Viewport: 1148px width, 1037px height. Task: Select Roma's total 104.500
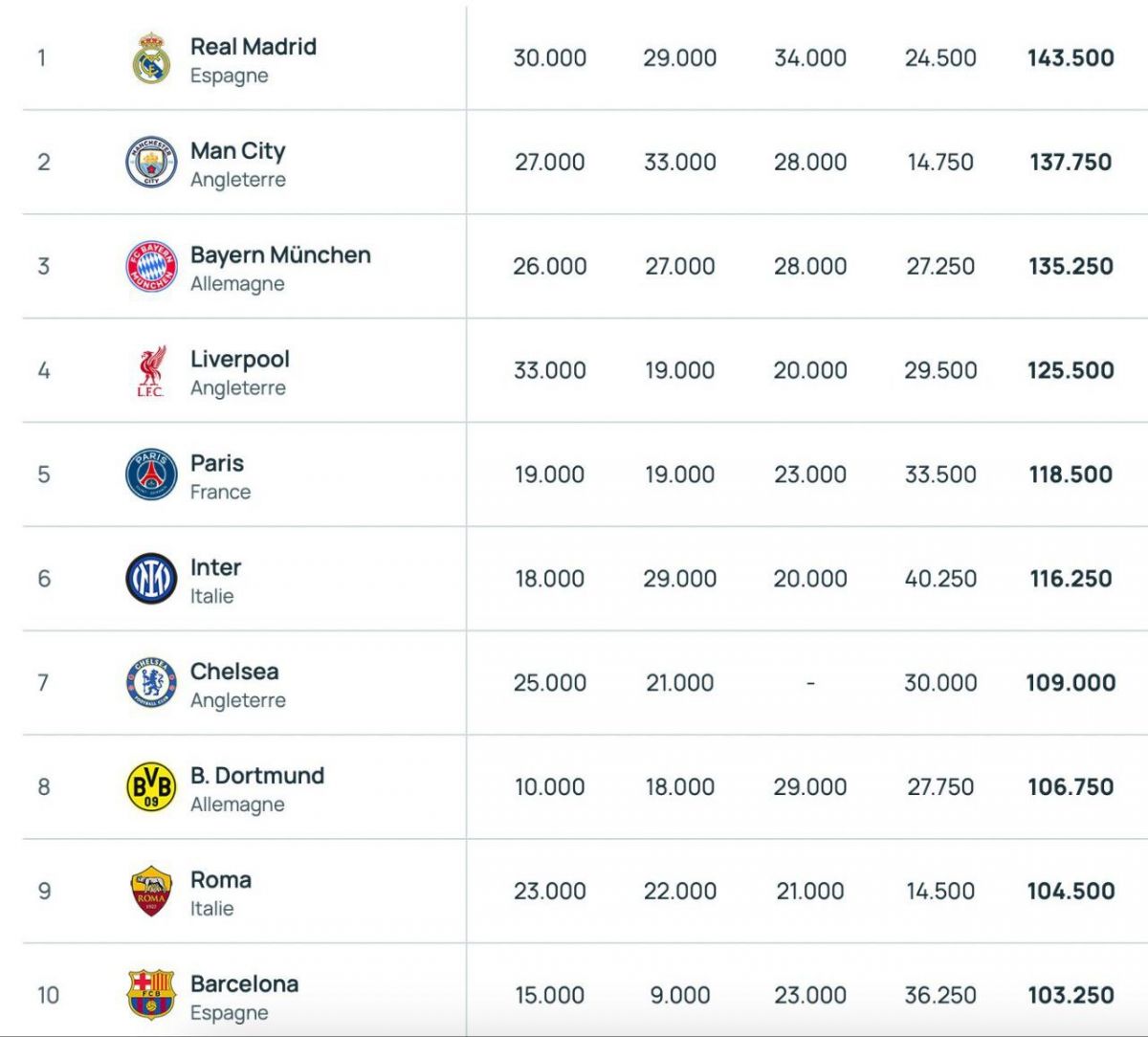[x=1071, y=892]
